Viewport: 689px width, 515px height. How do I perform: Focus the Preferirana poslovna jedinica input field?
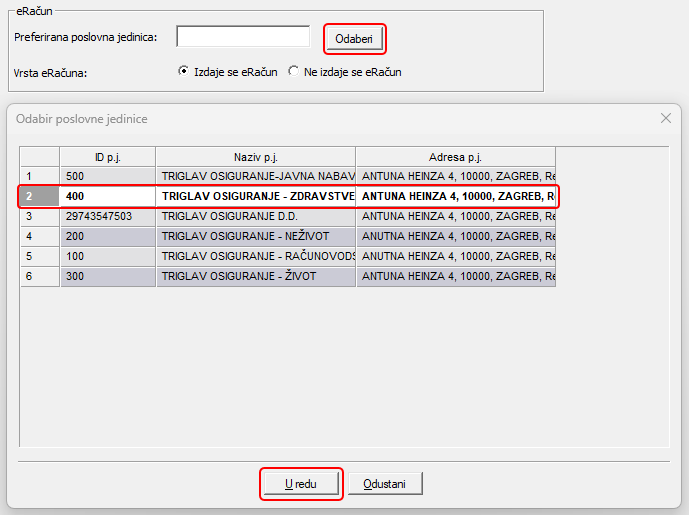(243, 37)
